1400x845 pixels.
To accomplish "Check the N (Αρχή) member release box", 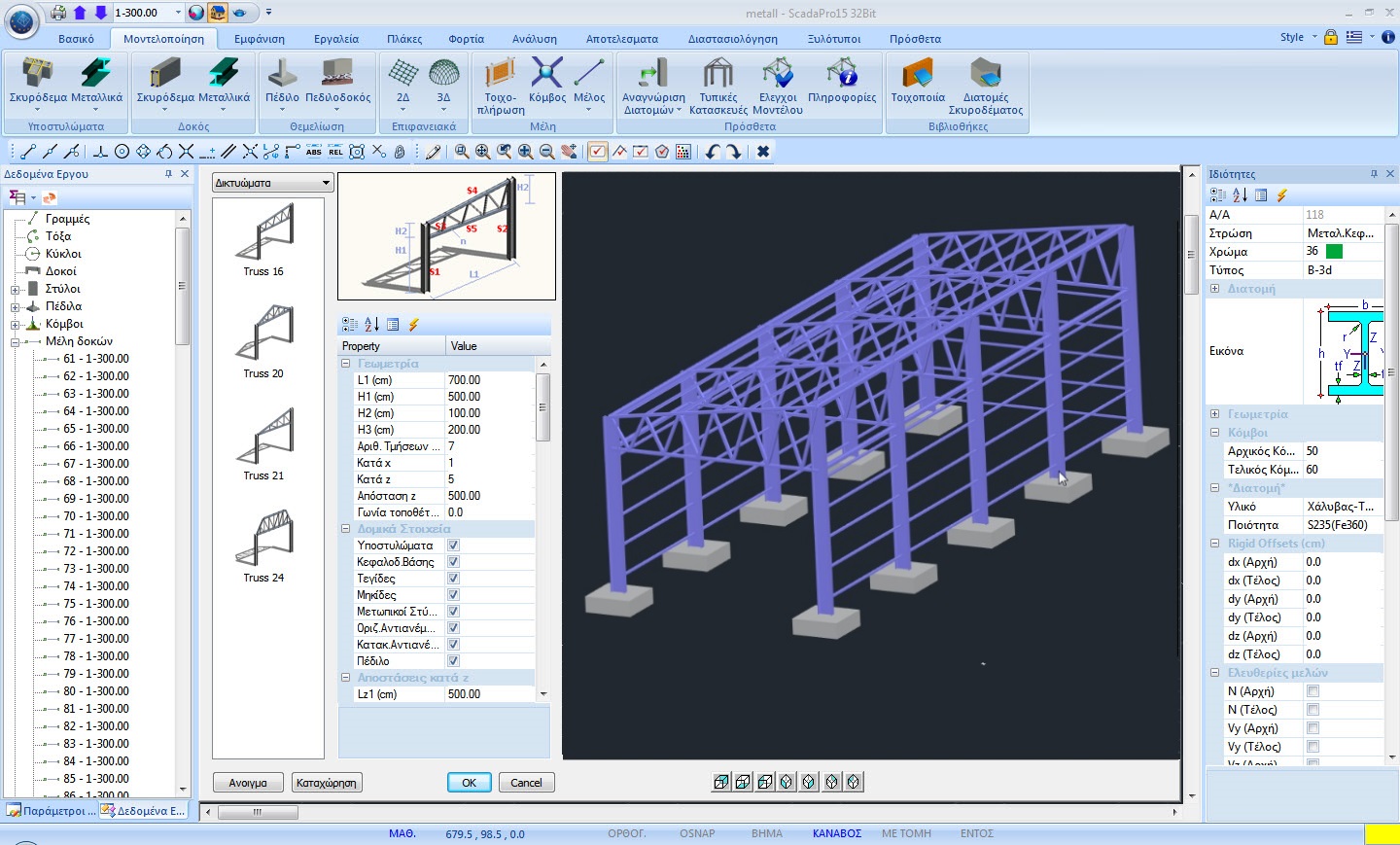I will [1312, 691].
